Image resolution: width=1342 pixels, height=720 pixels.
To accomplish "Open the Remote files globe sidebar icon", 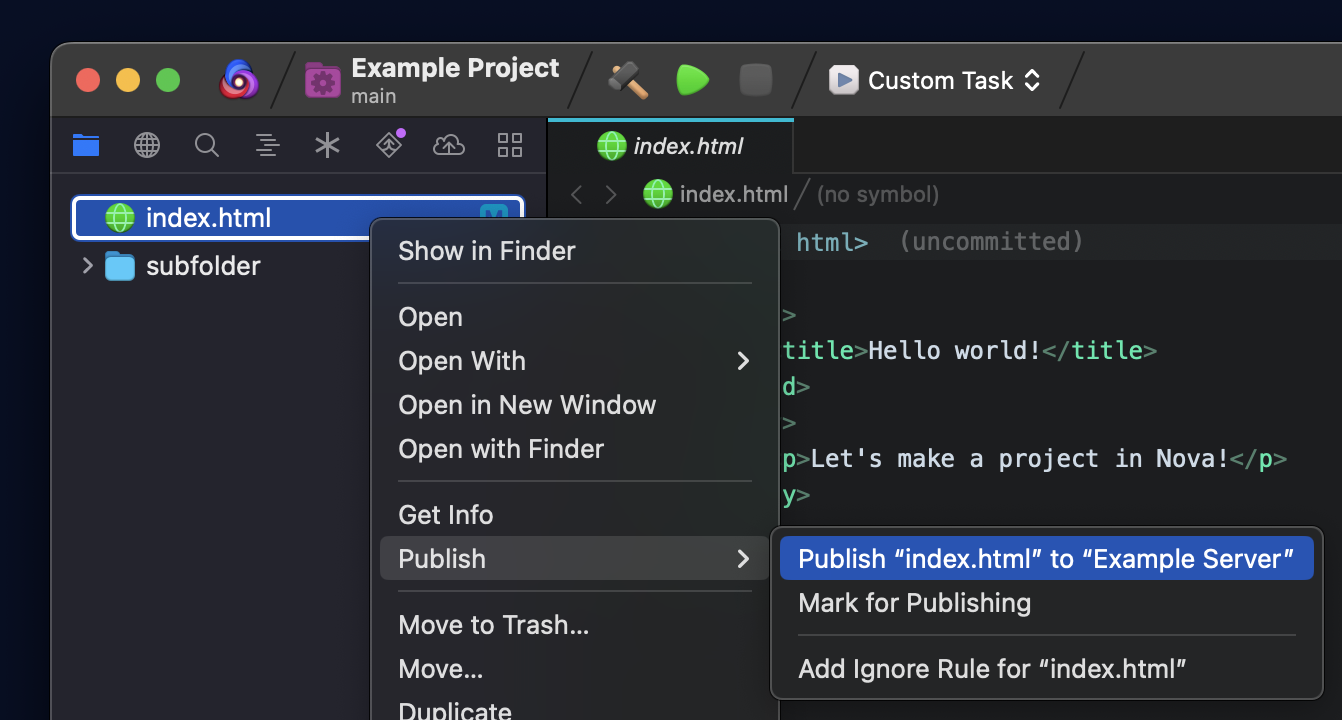I will tap(147, 145).
